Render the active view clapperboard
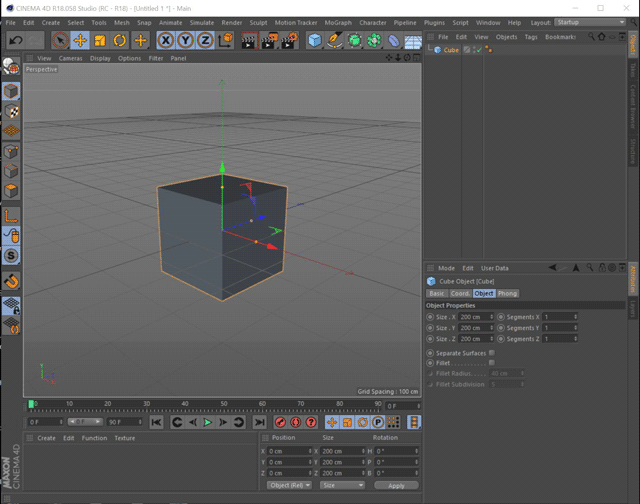The width and height of the screenshot is (640, 504). [248, 40]
